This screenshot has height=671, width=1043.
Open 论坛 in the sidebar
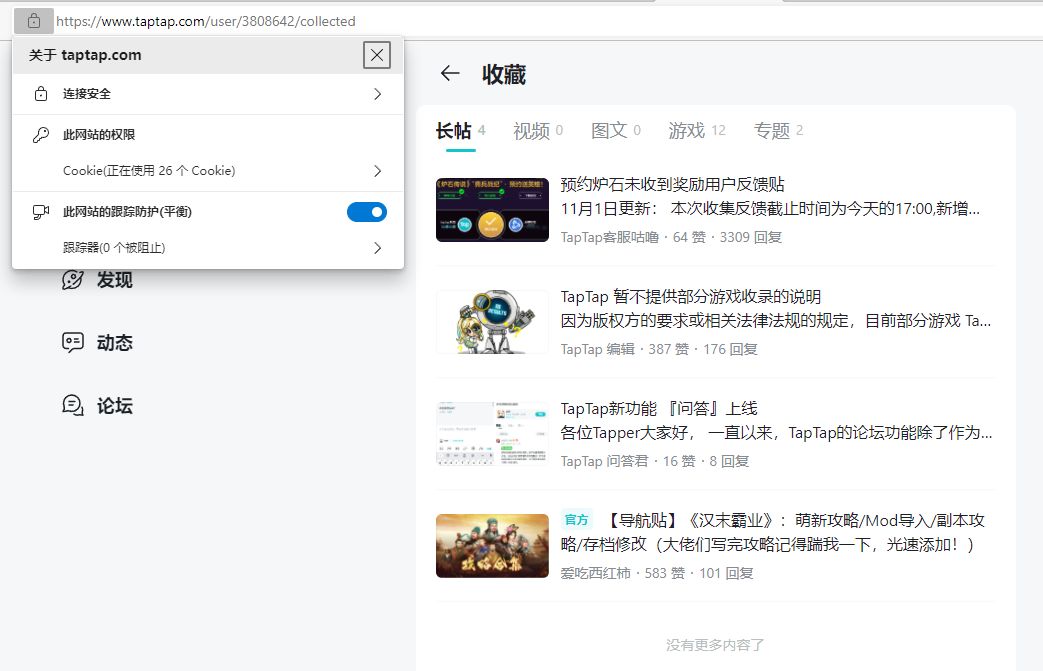coord(98,405)
